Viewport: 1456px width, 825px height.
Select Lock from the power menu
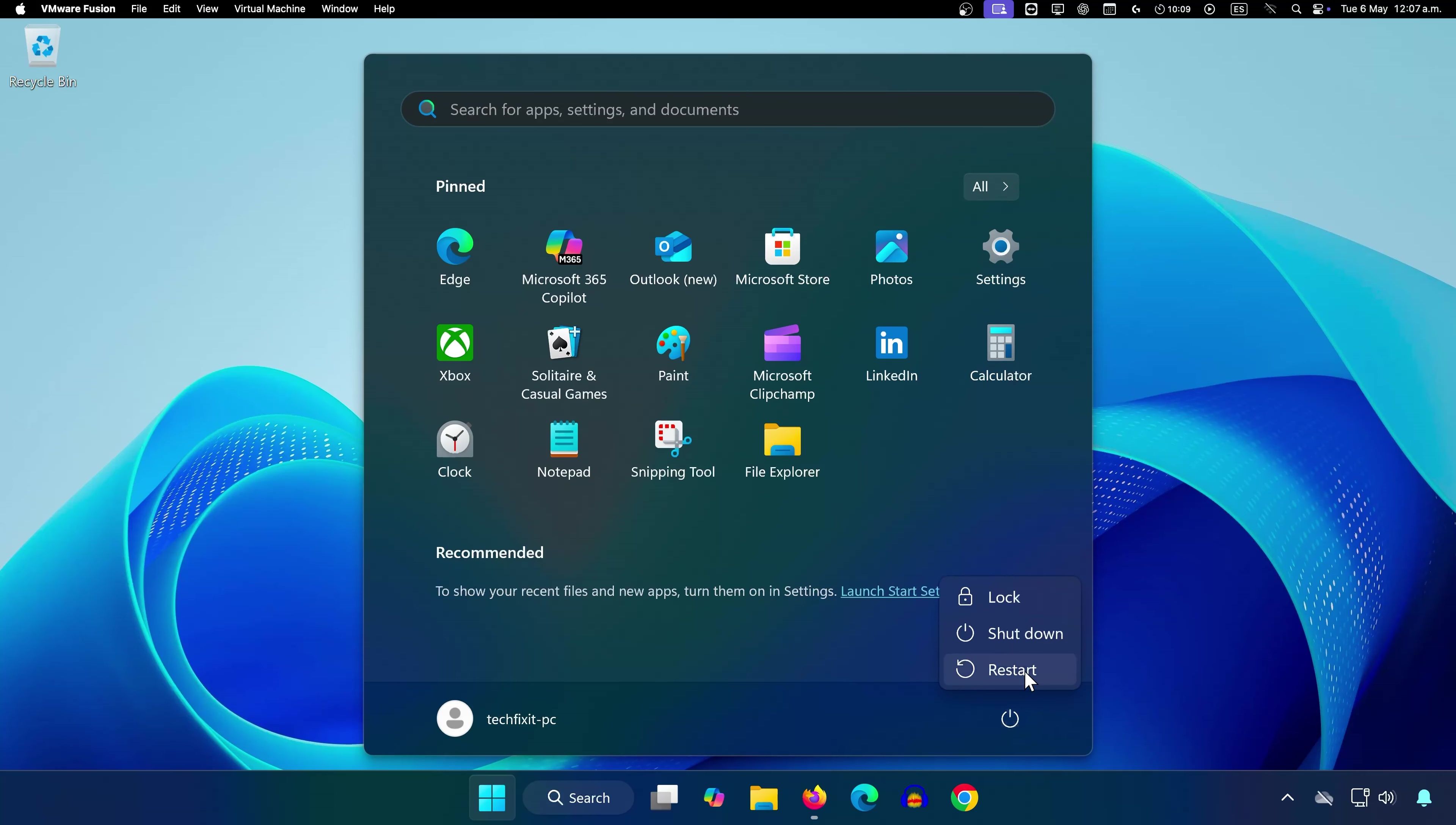(1010, 597)
